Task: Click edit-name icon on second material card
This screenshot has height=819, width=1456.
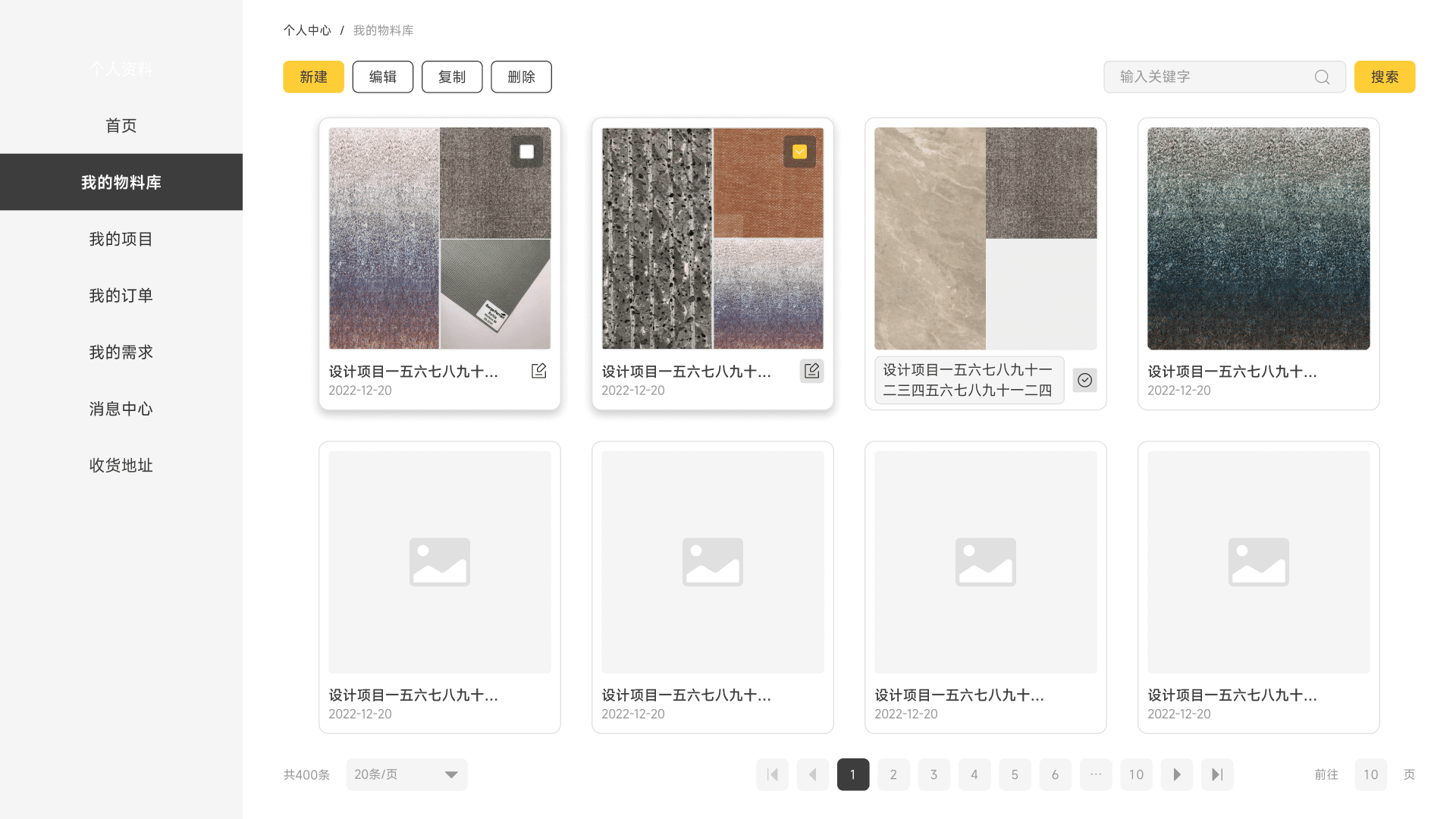Action: click(811, 371)
